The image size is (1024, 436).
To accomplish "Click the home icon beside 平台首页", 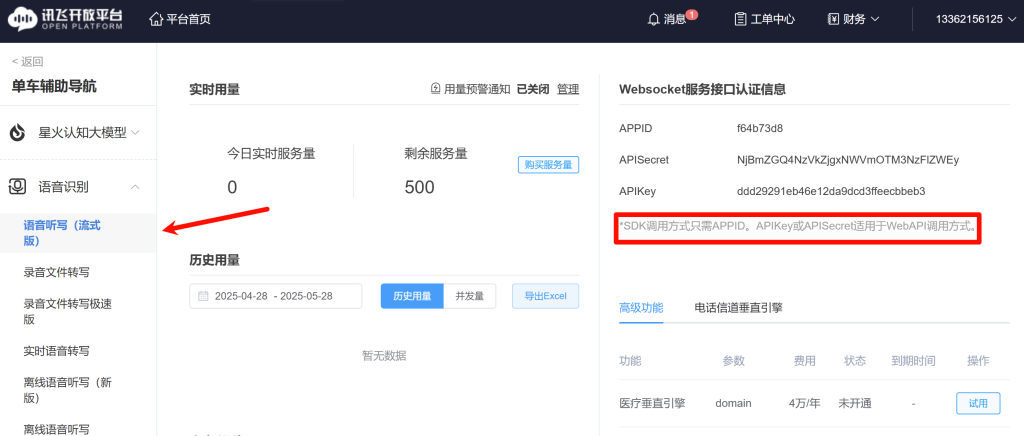I will 156,19.
